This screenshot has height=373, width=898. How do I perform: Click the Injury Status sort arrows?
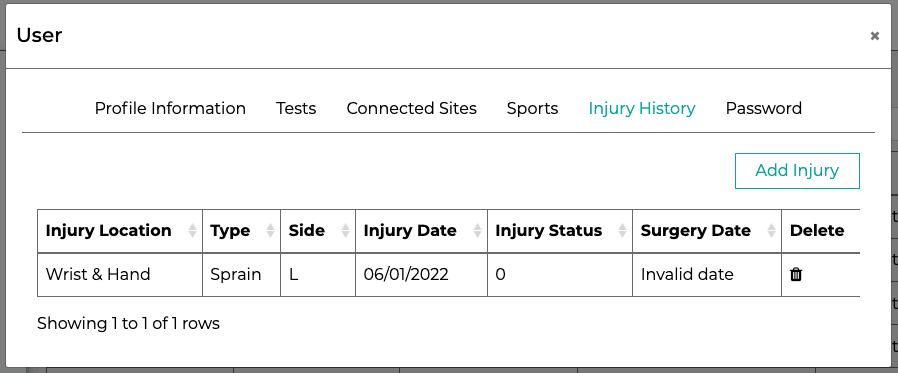[x=623, y=231]
